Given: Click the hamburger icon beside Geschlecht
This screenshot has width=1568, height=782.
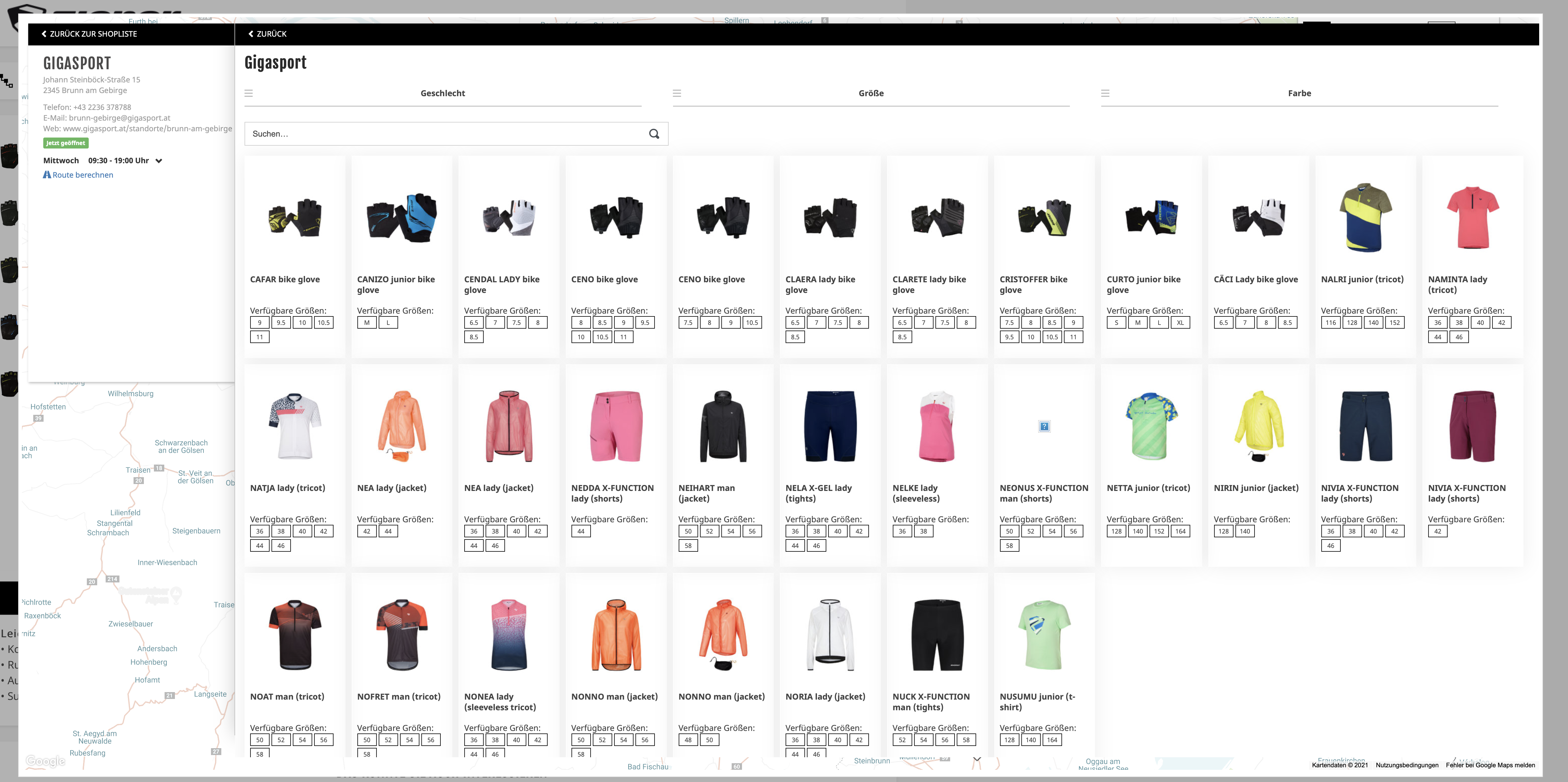Looking at the screenshot, I should [x=248, y=93].
